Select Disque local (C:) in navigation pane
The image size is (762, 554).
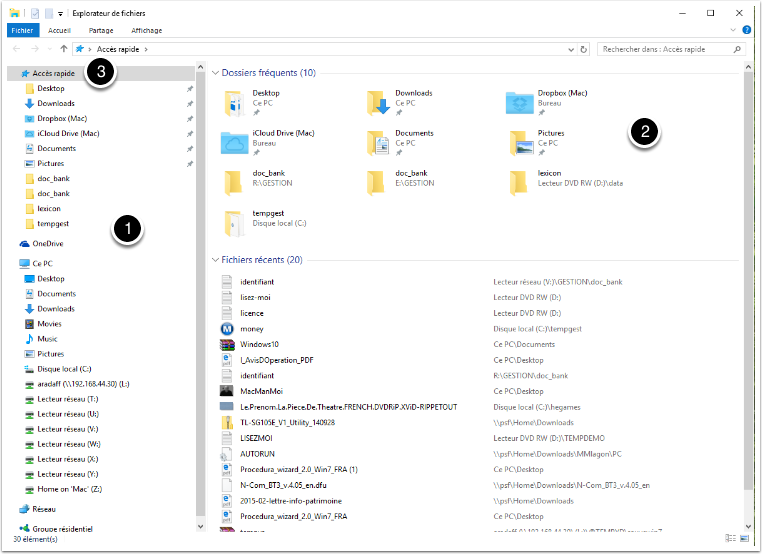63,369
